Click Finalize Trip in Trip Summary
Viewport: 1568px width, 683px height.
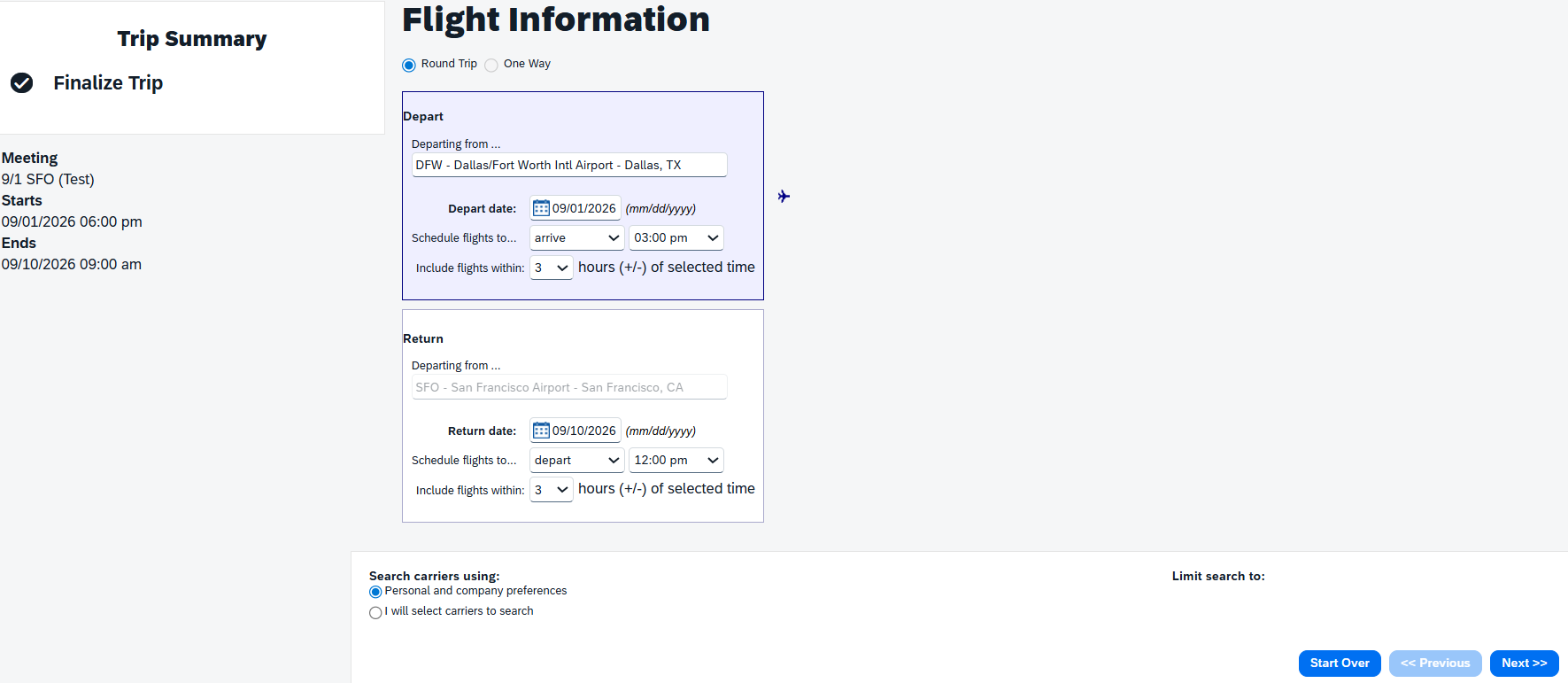[x=108, y=82]
